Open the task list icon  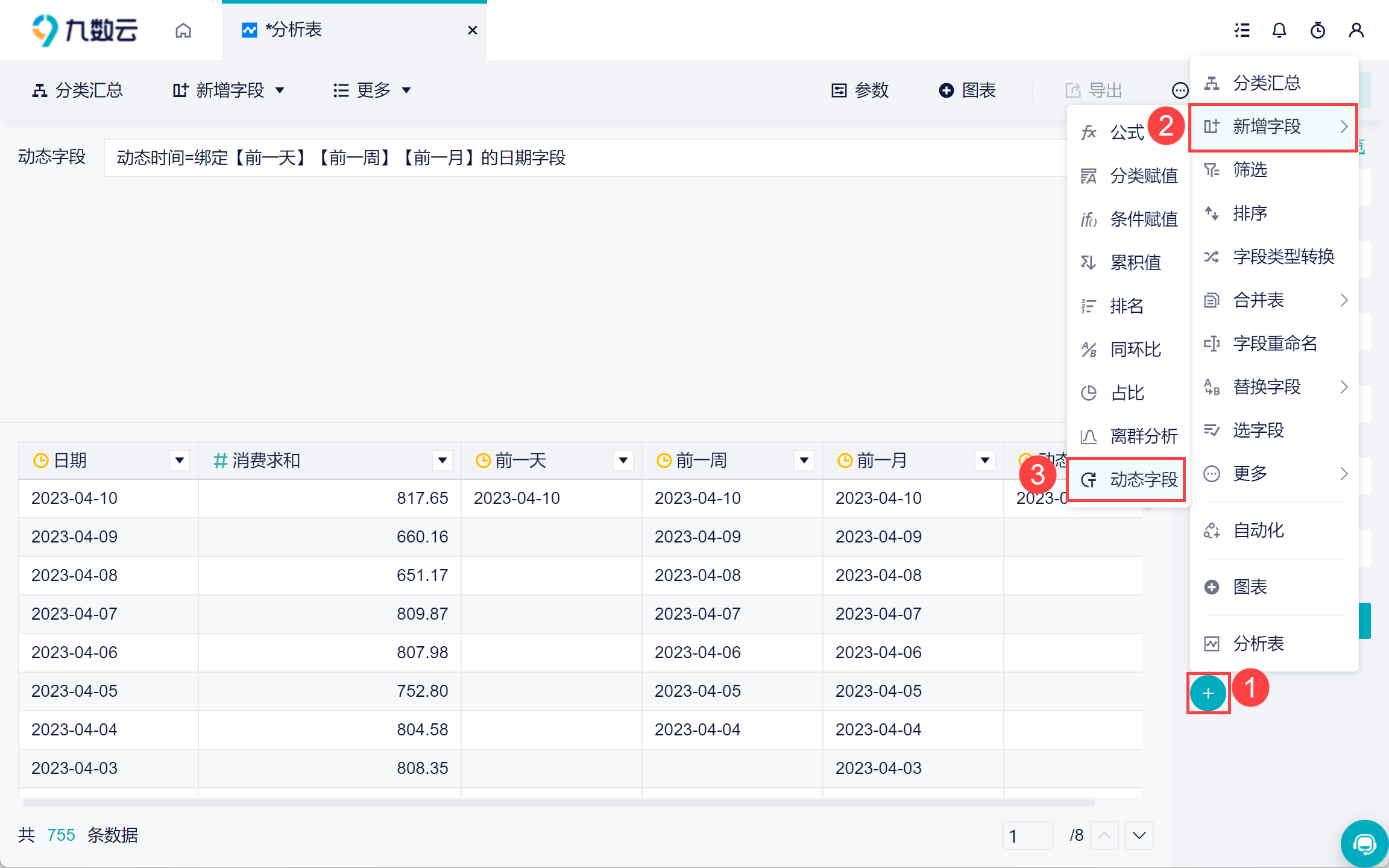click(x=1241, y=30)
